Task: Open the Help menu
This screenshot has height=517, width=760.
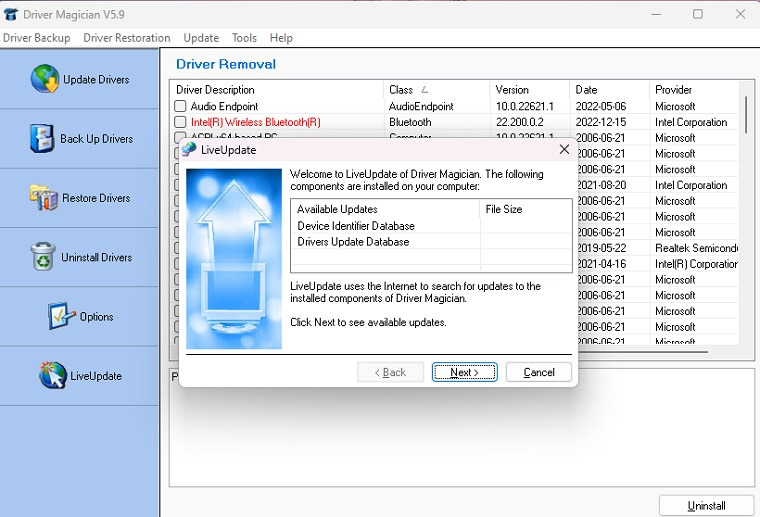Action: [x=281, y=38]
